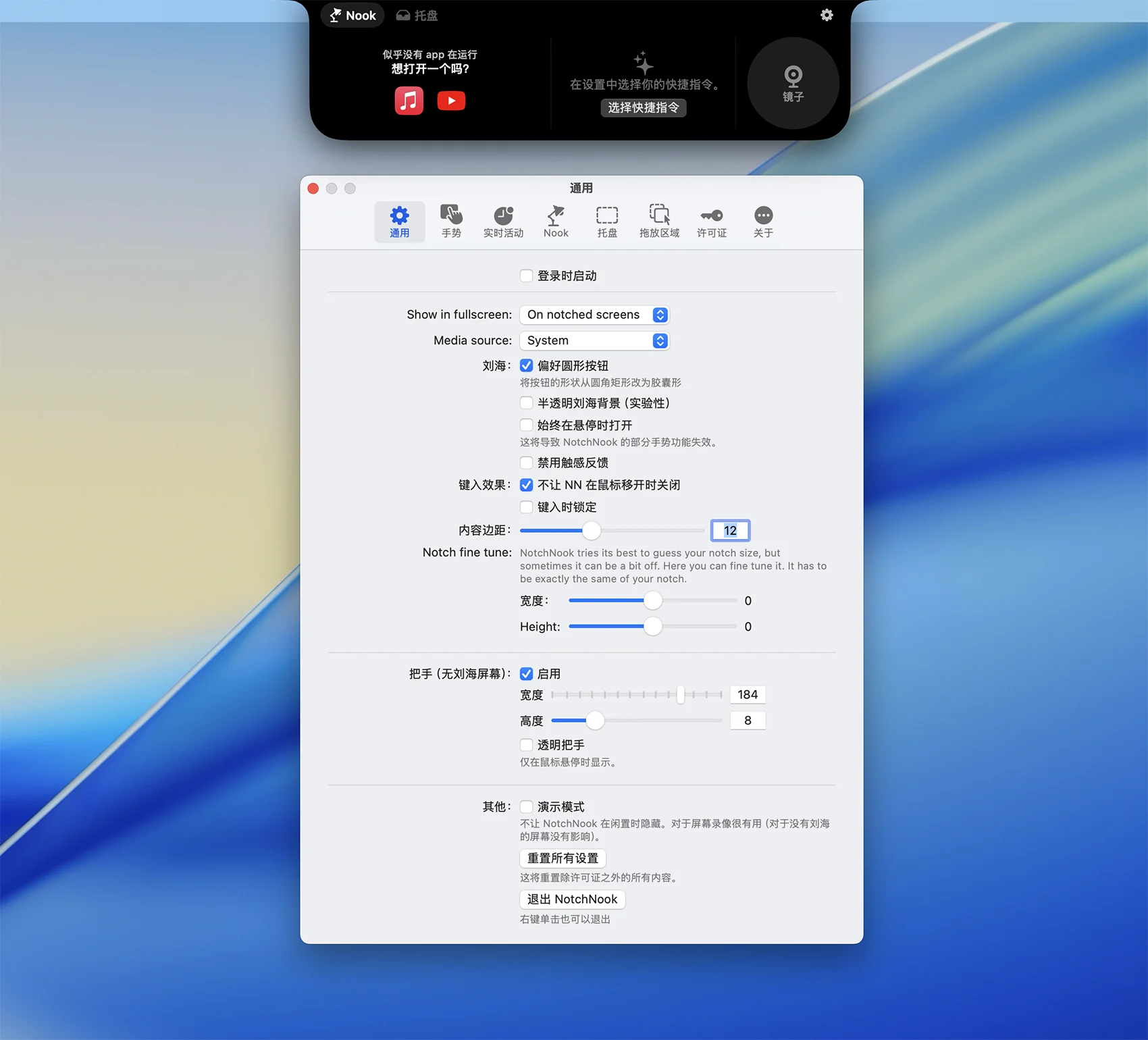1148x1040 pixels.
Task: Open the Show in fullscreen dropdown
Action: (x=594, y=315)
